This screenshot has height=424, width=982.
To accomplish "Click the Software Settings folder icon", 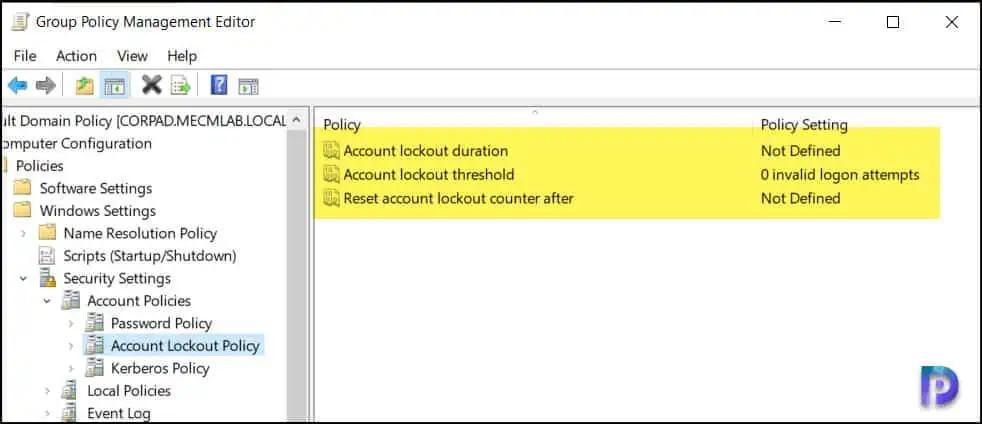I will coord(23,188).
